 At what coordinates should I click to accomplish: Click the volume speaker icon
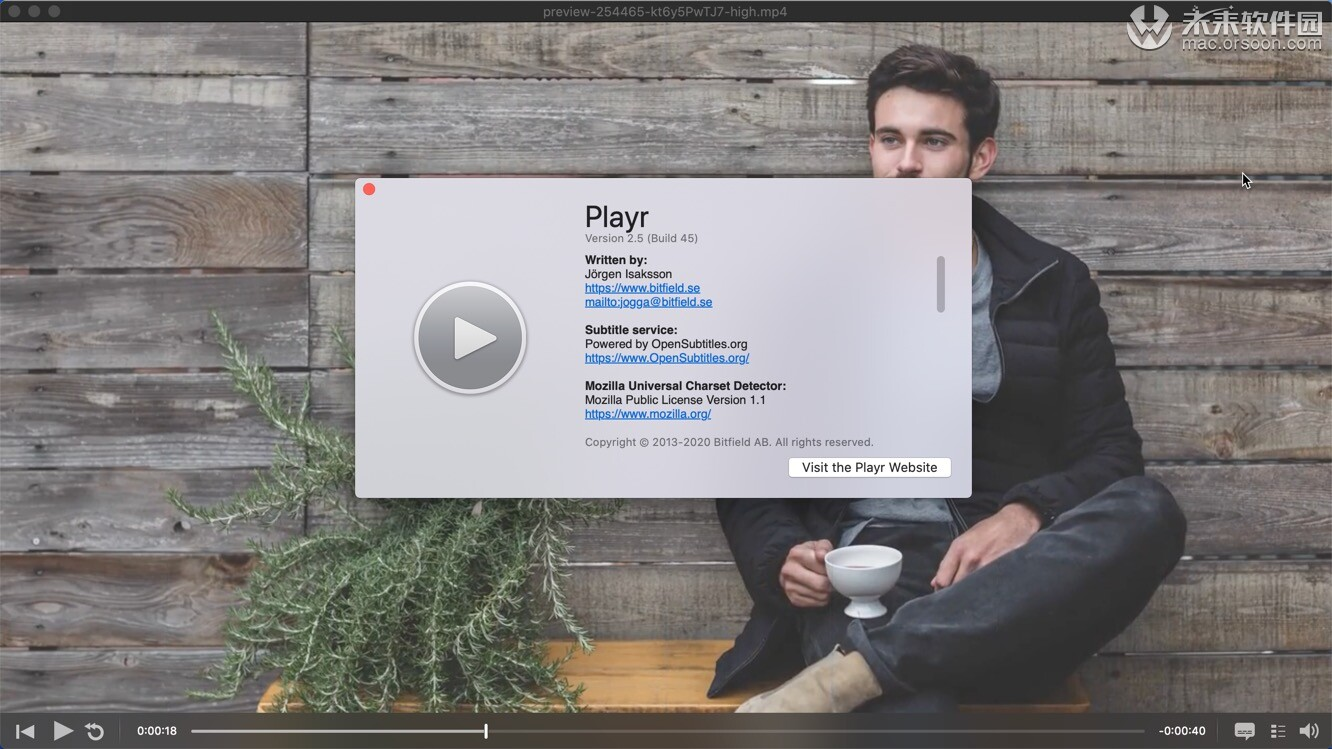(x=1308, y=731)
